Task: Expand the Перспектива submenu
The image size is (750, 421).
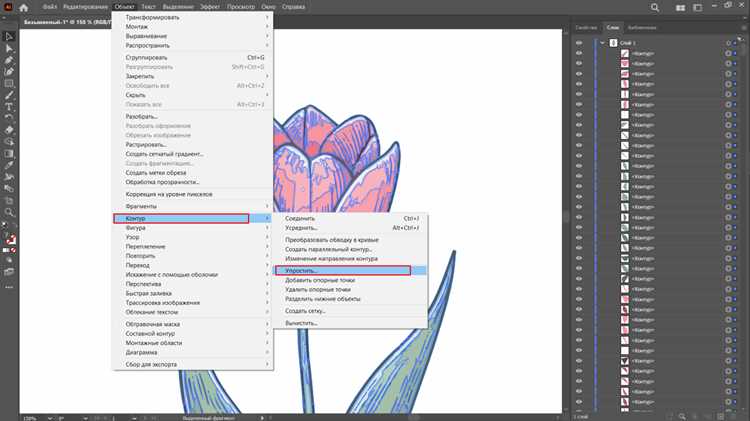Action: pyautogui.click(x=193, y=284)
